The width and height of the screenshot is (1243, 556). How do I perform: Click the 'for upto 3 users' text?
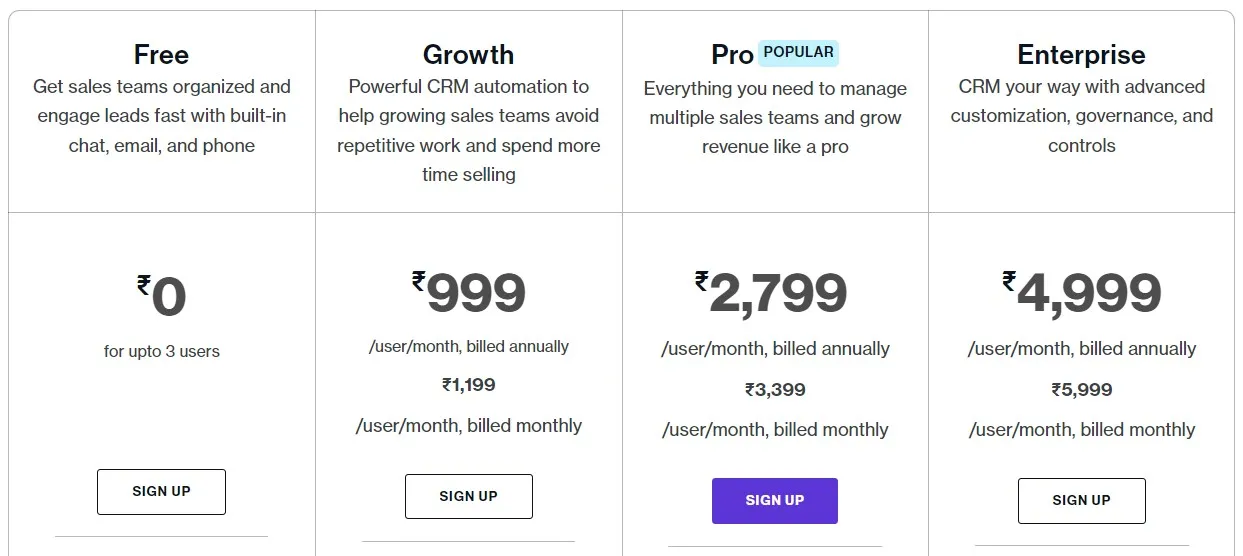tap(162, 351)
